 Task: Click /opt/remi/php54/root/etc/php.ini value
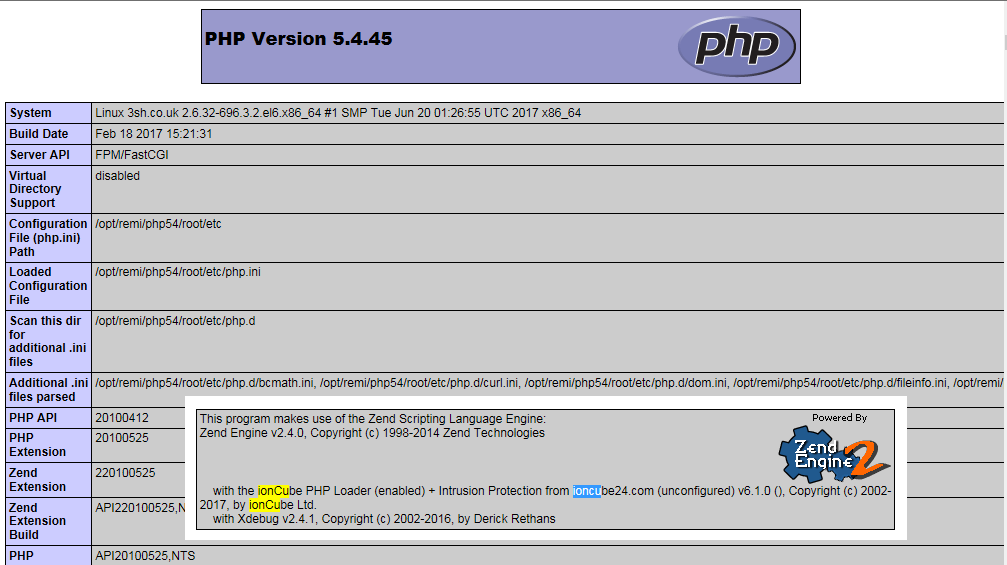178,272
